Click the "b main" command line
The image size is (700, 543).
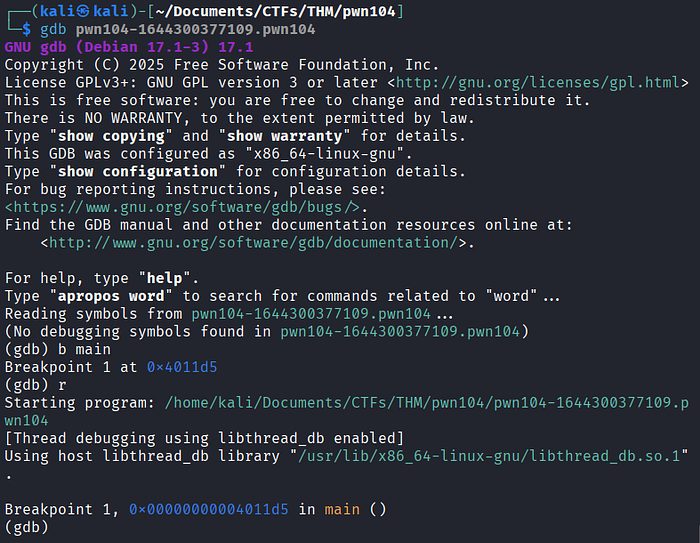tap(58, 349)
